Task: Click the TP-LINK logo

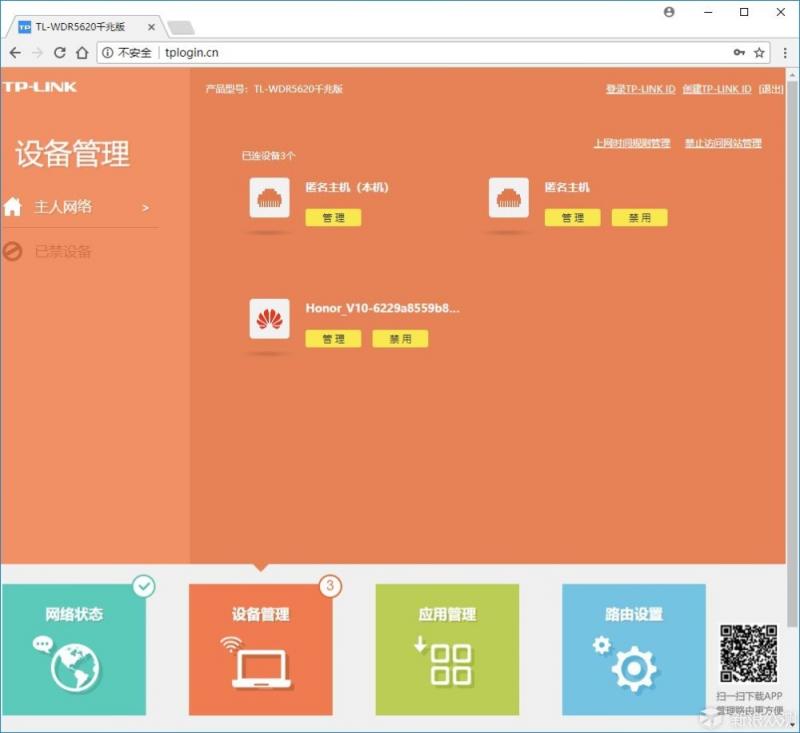Action: pyautogui.click(x=39, y=87)
